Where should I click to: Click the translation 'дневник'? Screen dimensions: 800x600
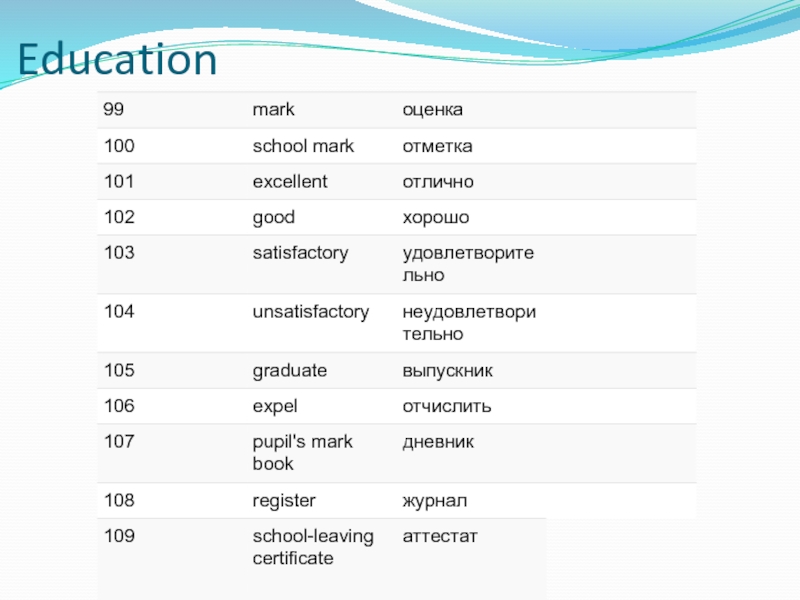[438, 442]
